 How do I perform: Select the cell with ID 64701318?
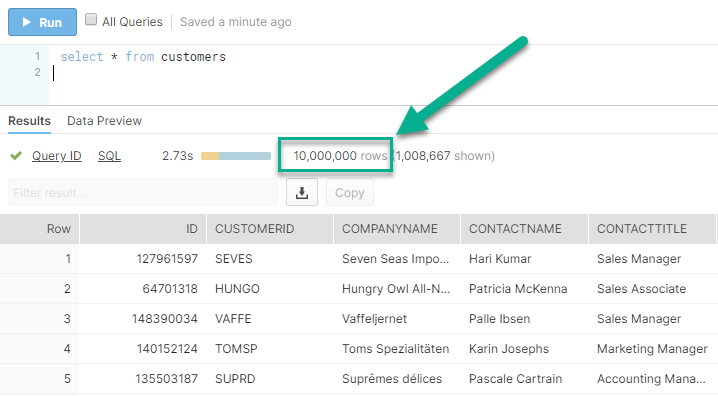143,289
